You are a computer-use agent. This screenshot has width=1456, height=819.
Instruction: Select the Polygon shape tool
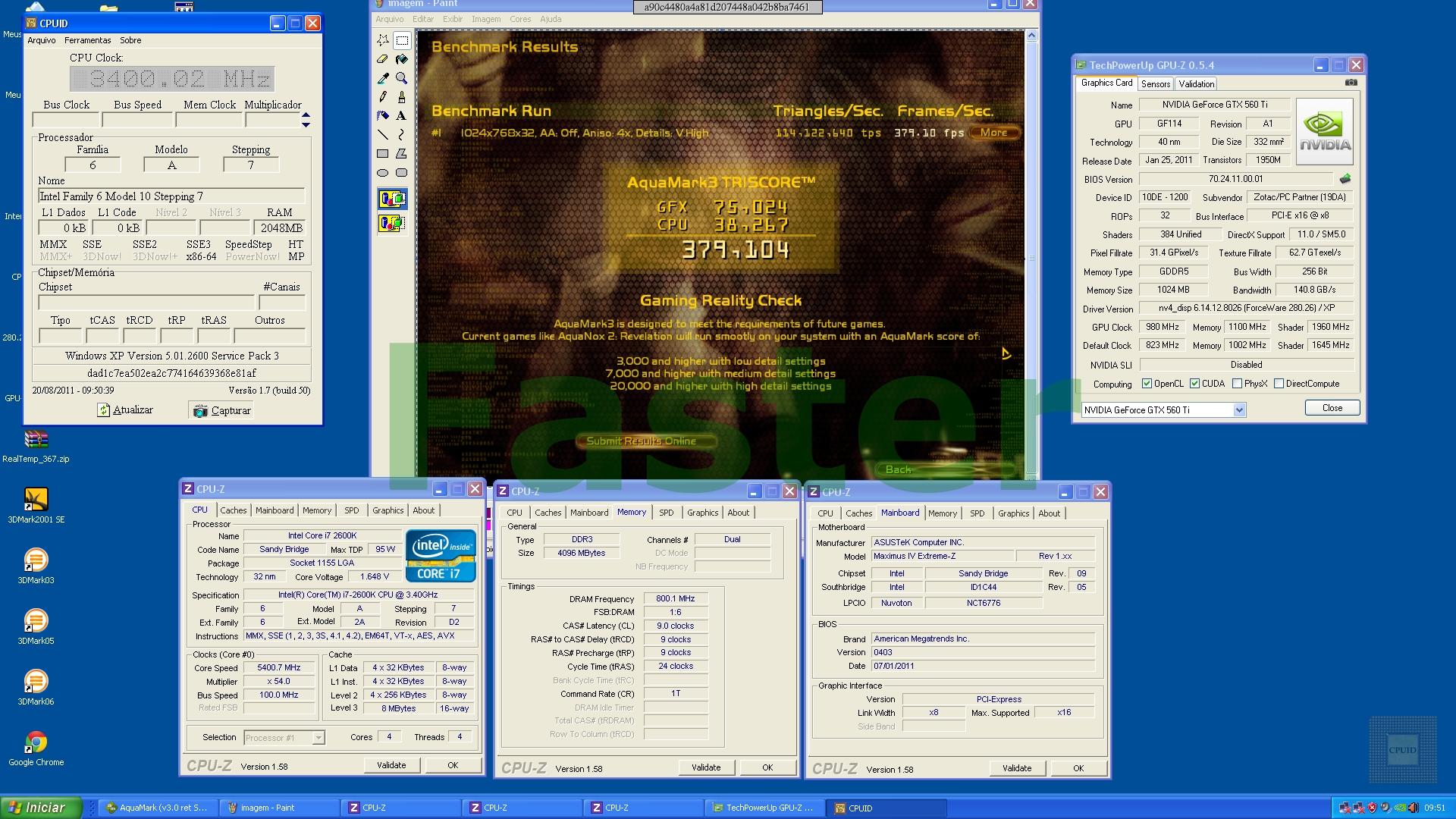click(402, 154)
